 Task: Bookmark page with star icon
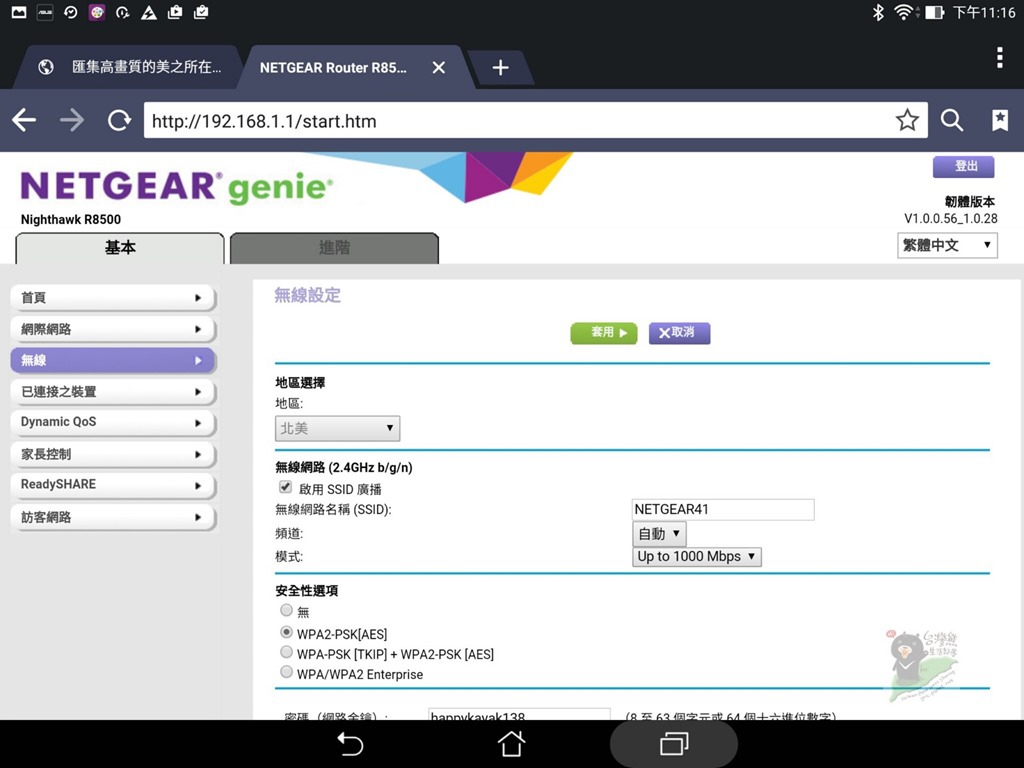pos(907,120)
